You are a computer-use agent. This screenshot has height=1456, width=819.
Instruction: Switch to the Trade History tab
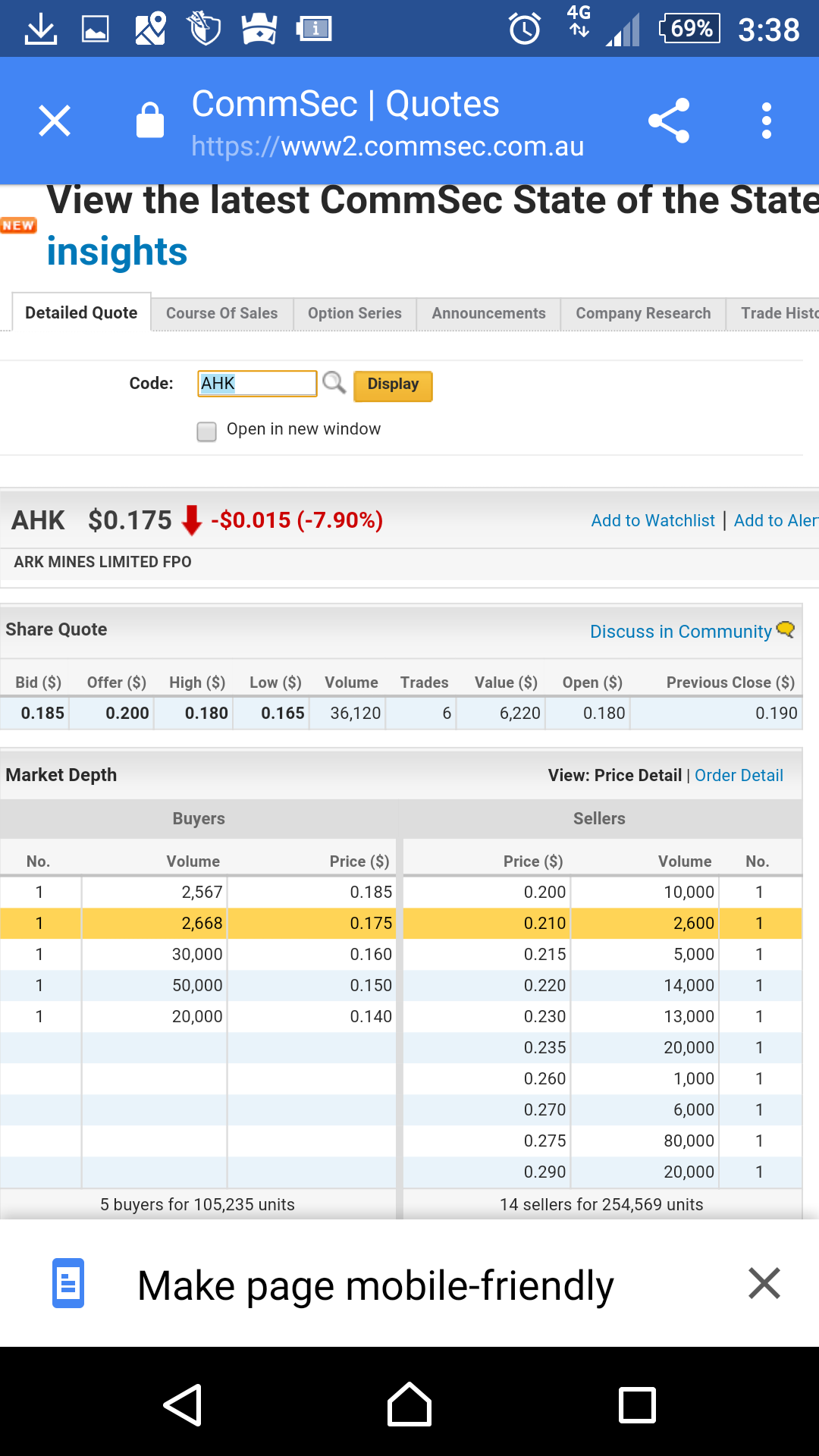click(773, 313)
